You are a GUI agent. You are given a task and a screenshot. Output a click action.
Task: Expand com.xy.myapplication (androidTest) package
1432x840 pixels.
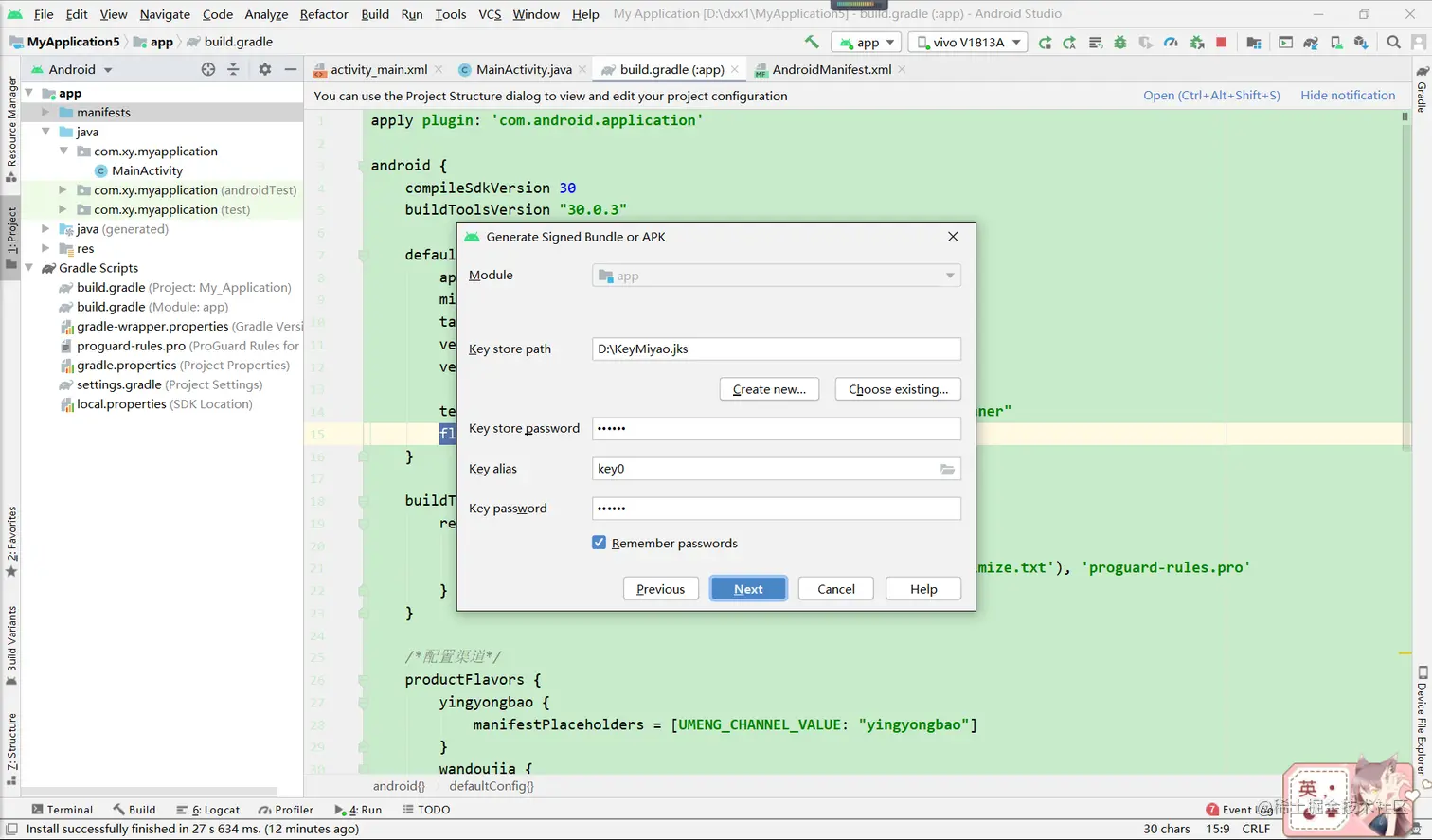[63, 189]
